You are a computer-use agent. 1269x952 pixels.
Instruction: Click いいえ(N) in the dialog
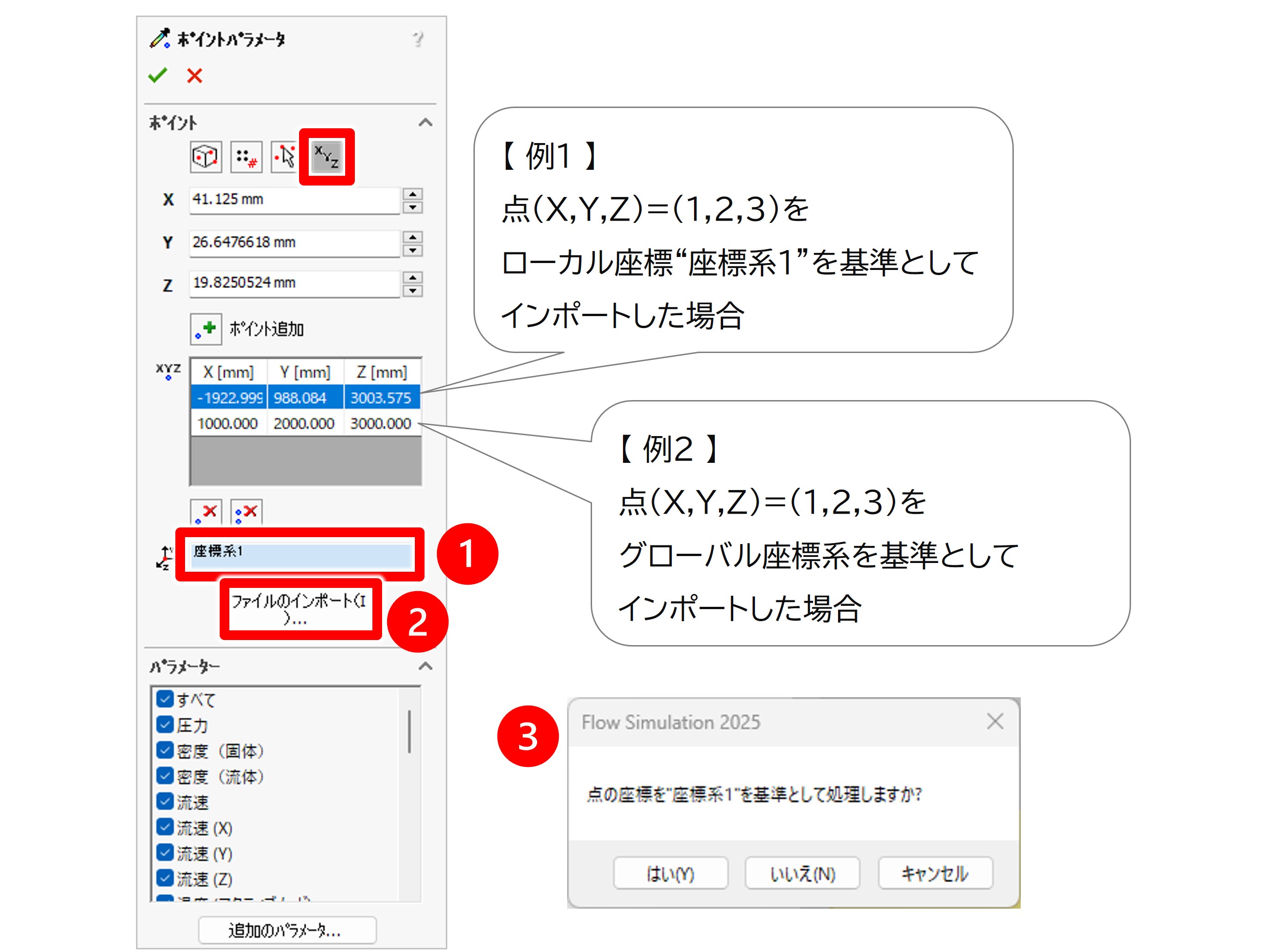802,873
